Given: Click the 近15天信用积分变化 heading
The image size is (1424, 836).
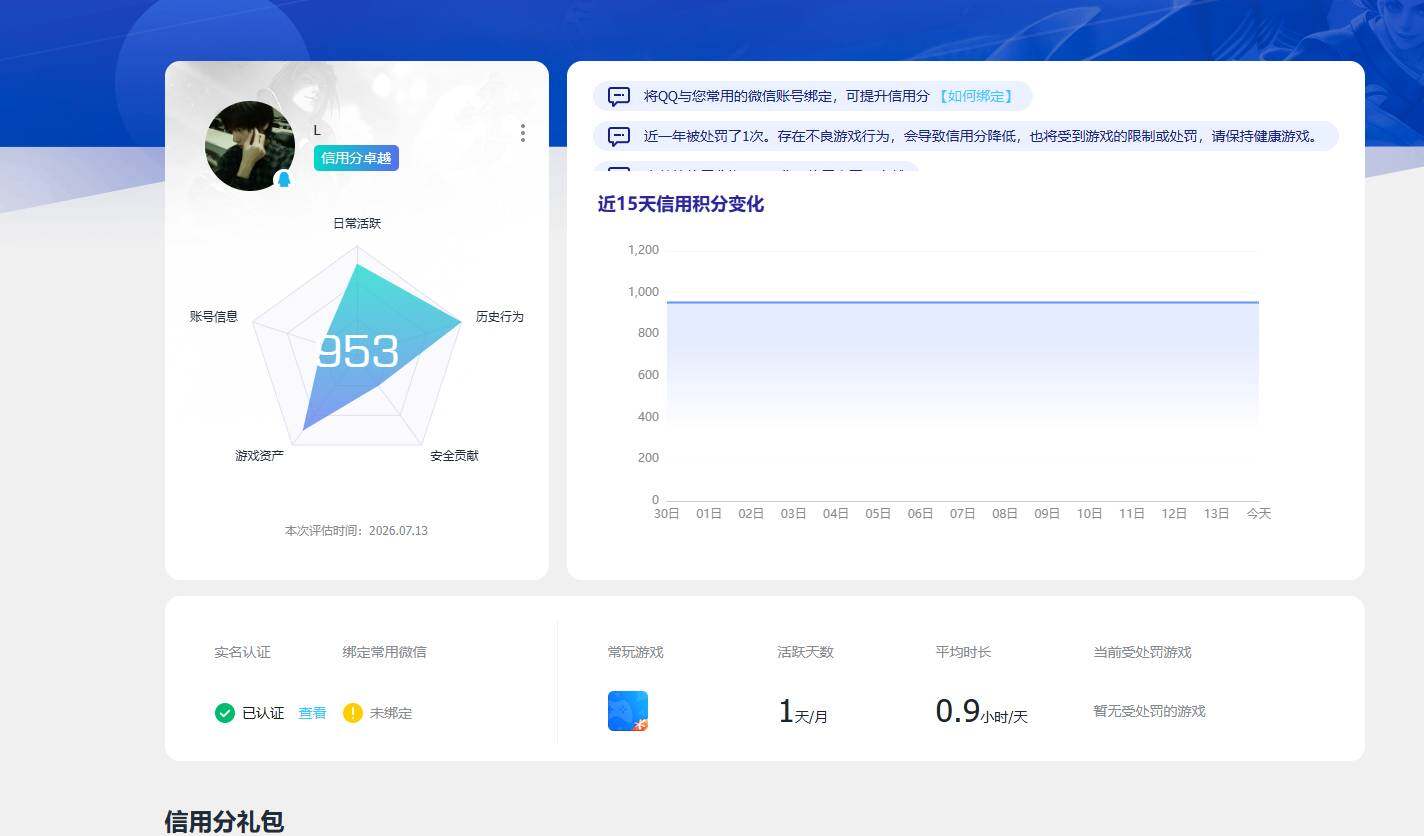Looking at the screenshot, I should click(681, 204).
